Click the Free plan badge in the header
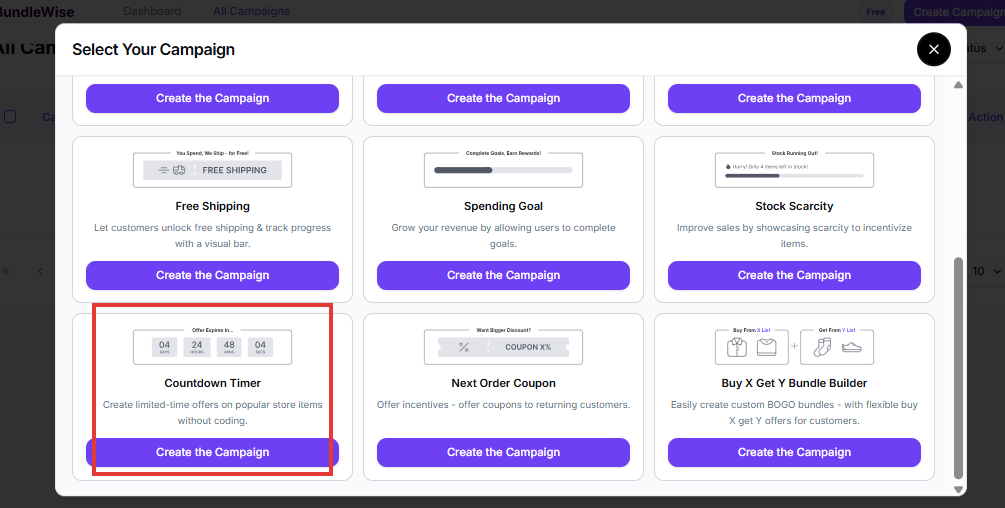 tap(876, 12)
